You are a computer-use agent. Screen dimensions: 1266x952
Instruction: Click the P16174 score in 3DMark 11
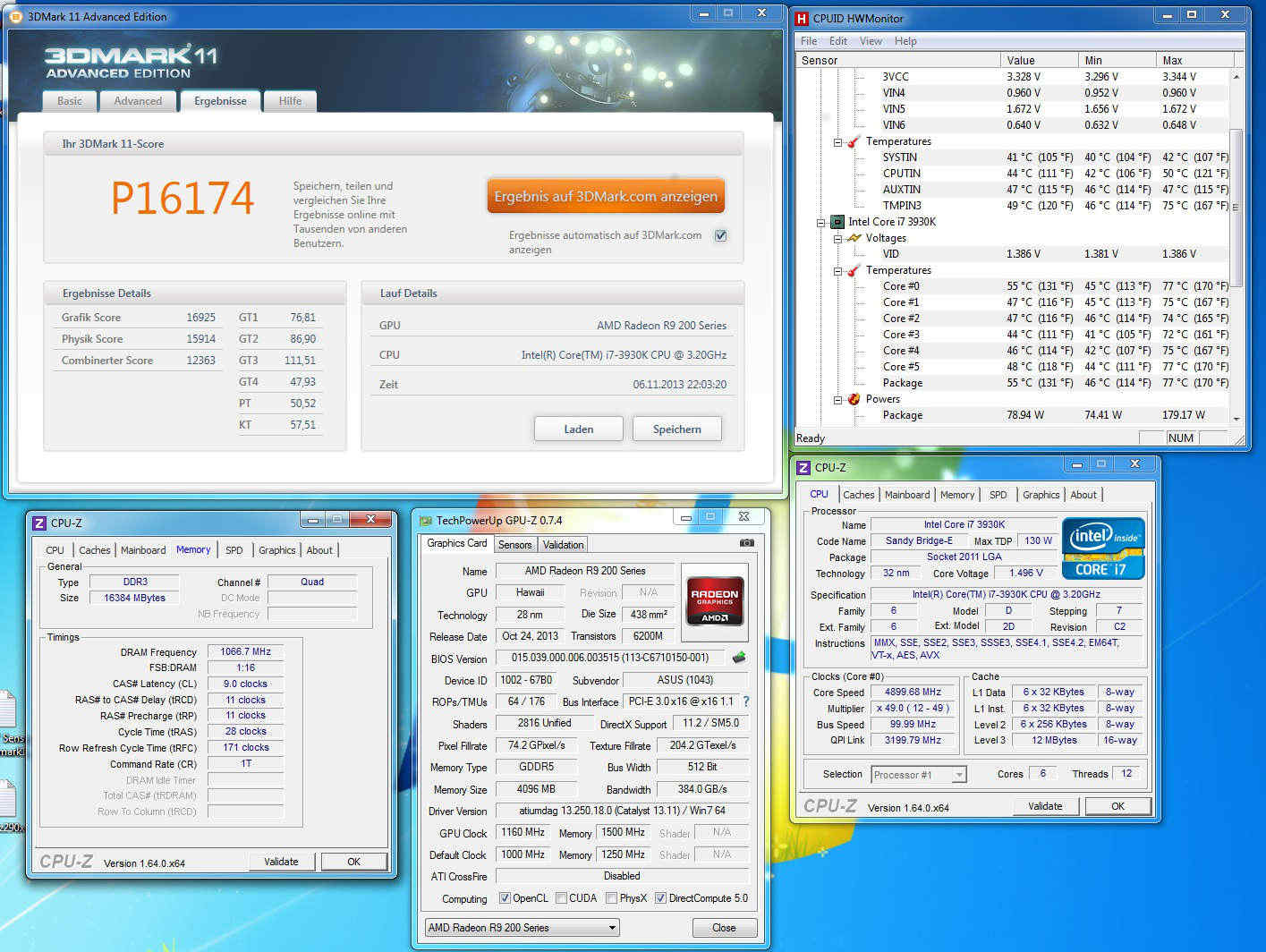click(x=183, y=198)
